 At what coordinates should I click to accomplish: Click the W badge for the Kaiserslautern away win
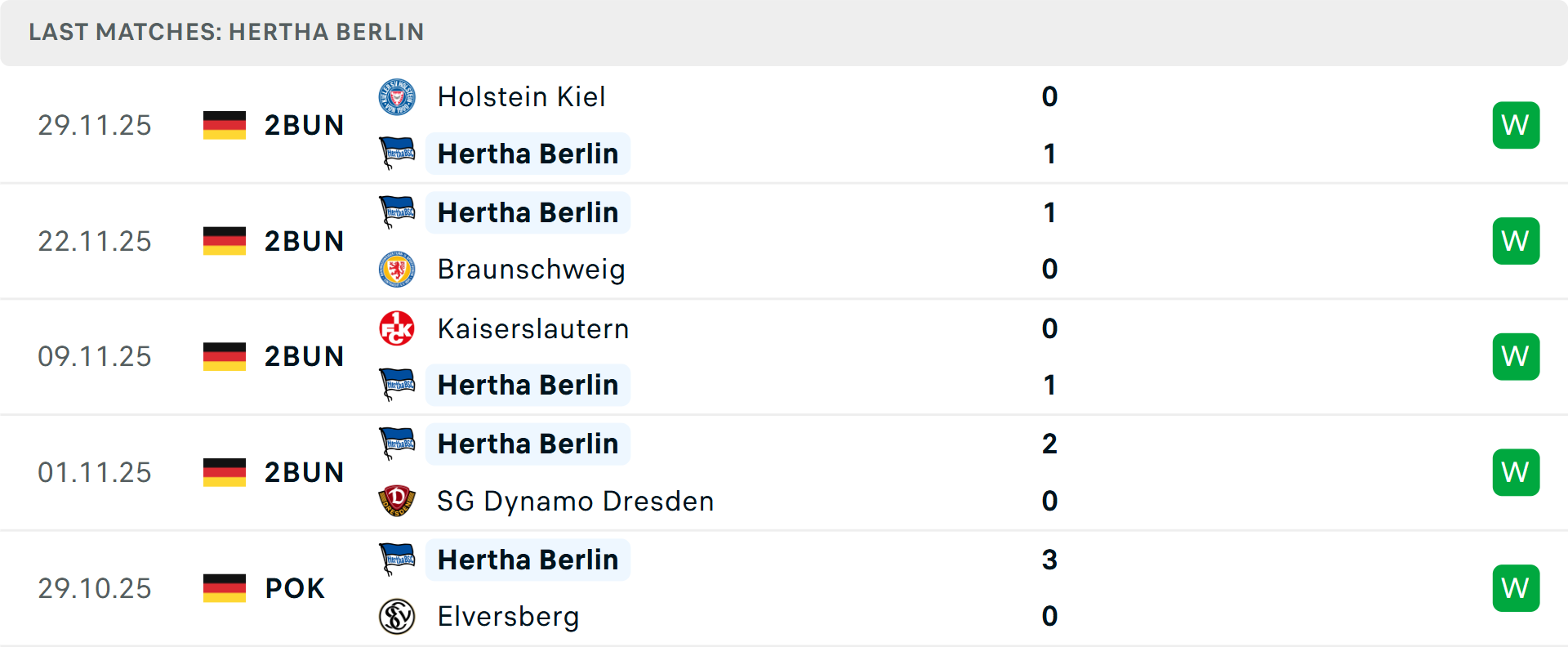click(1516, 356)
